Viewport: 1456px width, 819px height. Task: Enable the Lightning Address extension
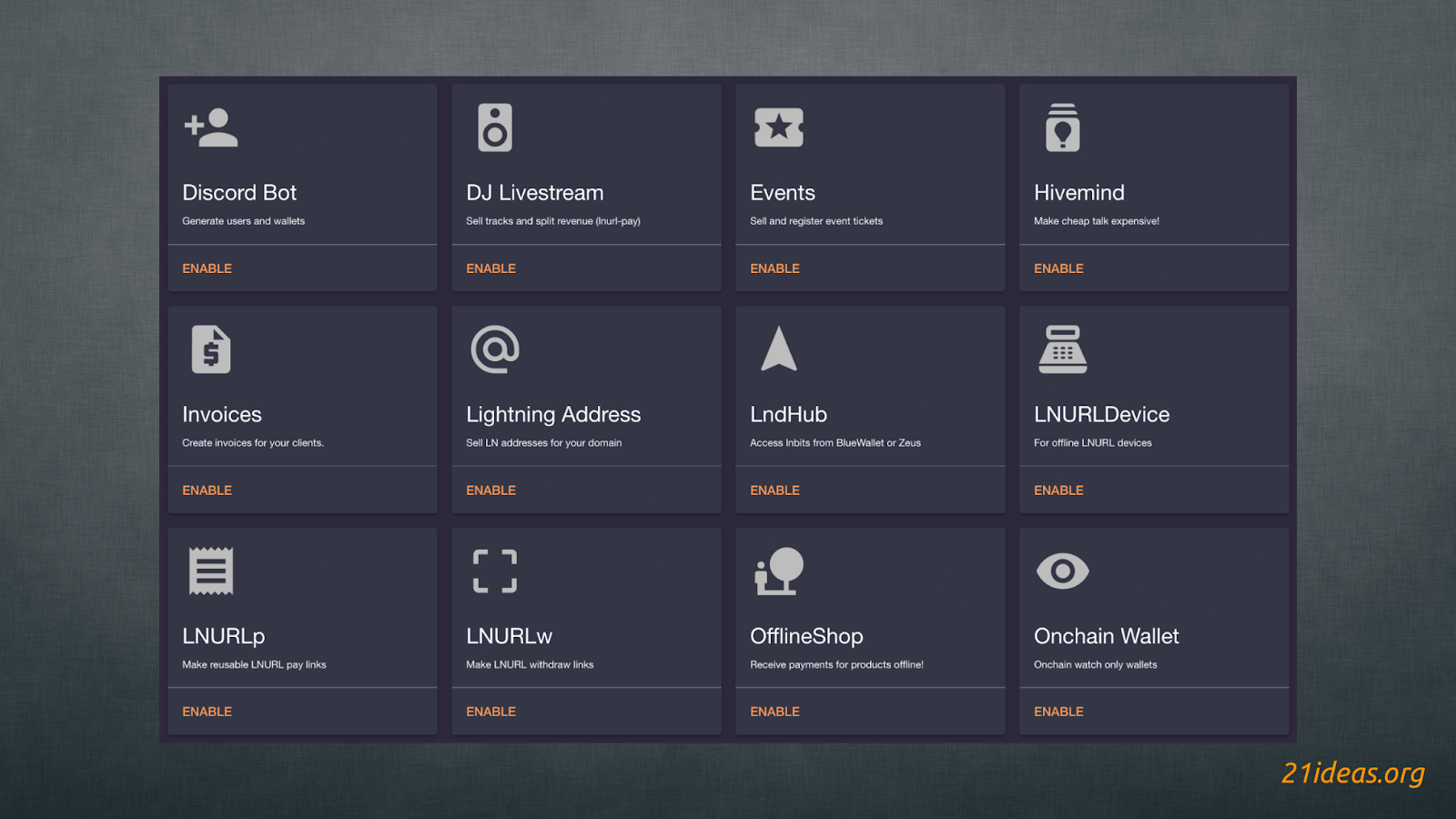(x=491, y=490)
